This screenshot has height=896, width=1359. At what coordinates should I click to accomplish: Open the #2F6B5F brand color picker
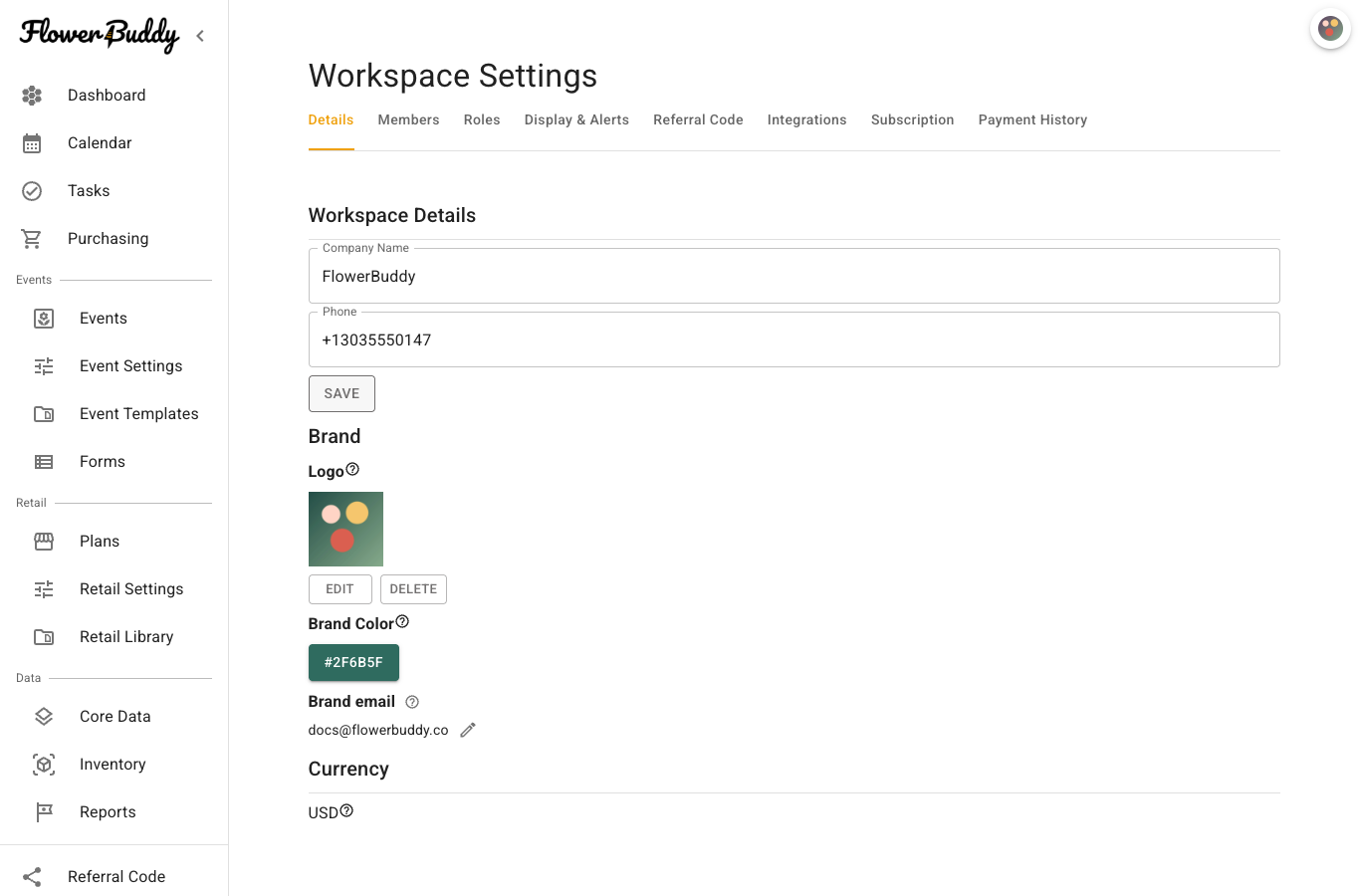(x=353, y=662)
